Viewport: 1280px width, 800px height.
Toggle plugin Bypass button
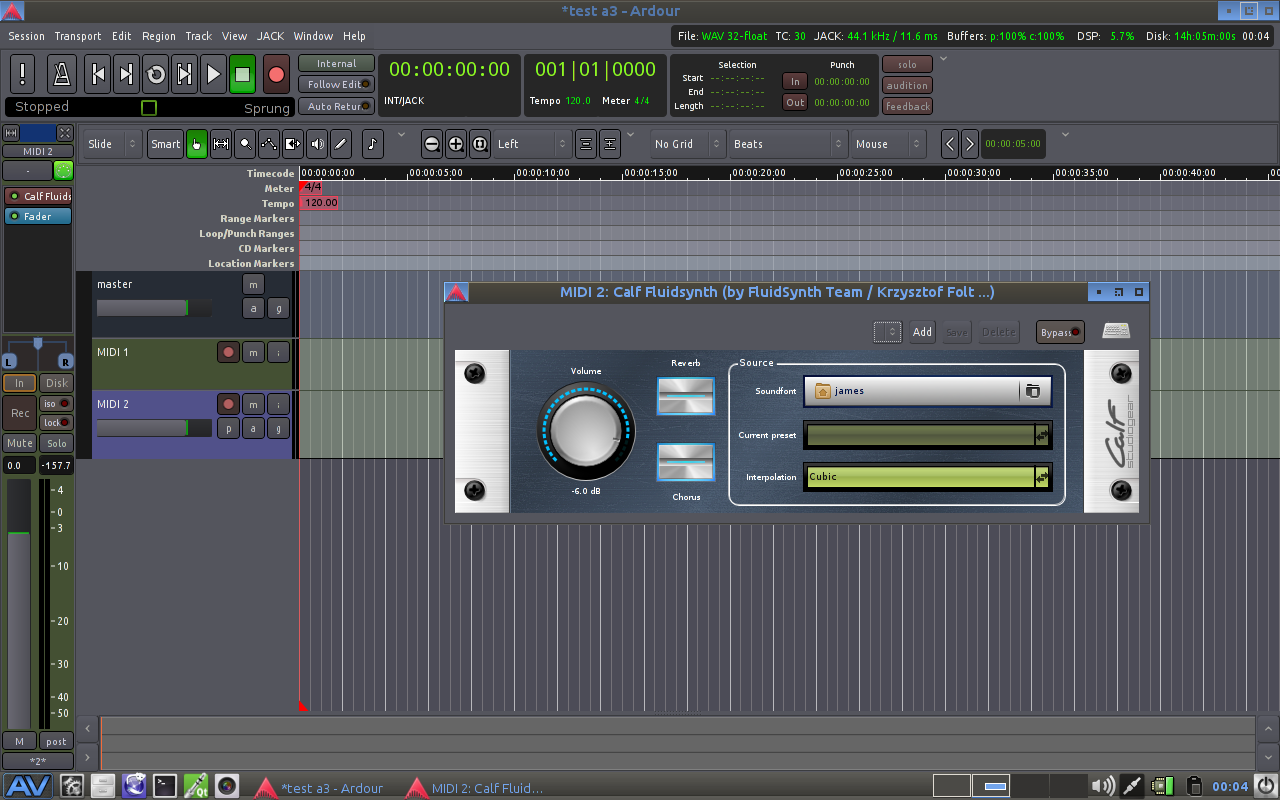(1060, 332)
